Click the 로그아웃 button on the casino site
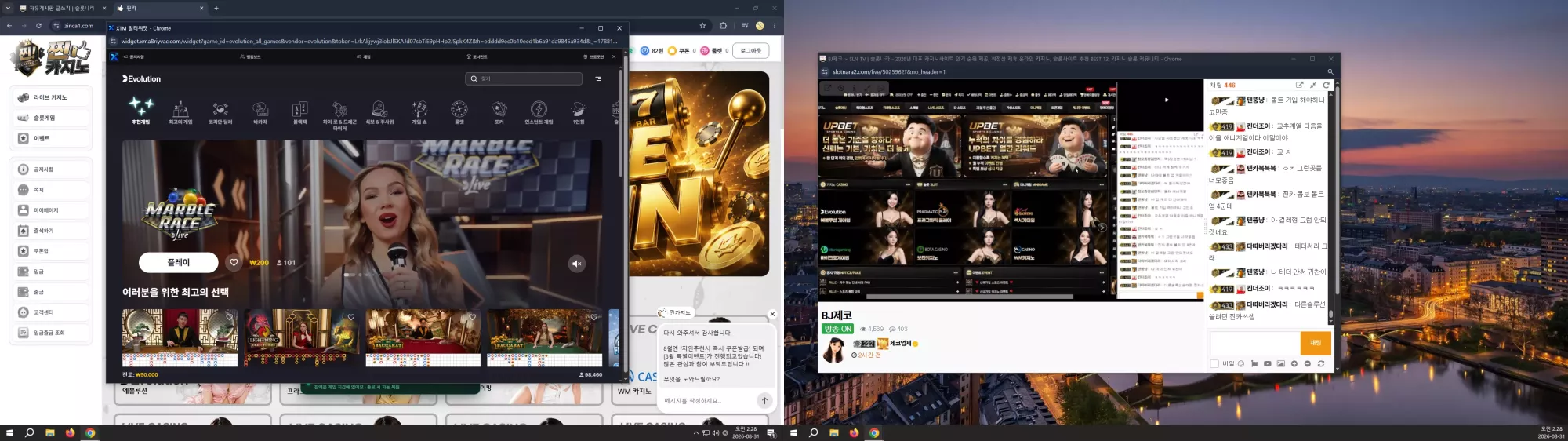 tap(751, 50)
